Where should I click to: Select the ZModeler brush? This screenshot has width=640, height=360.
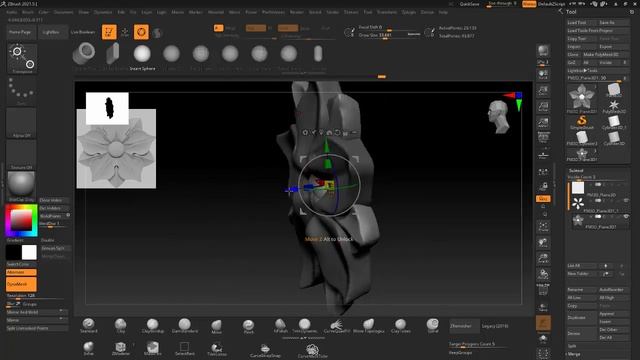pos(120,348)
